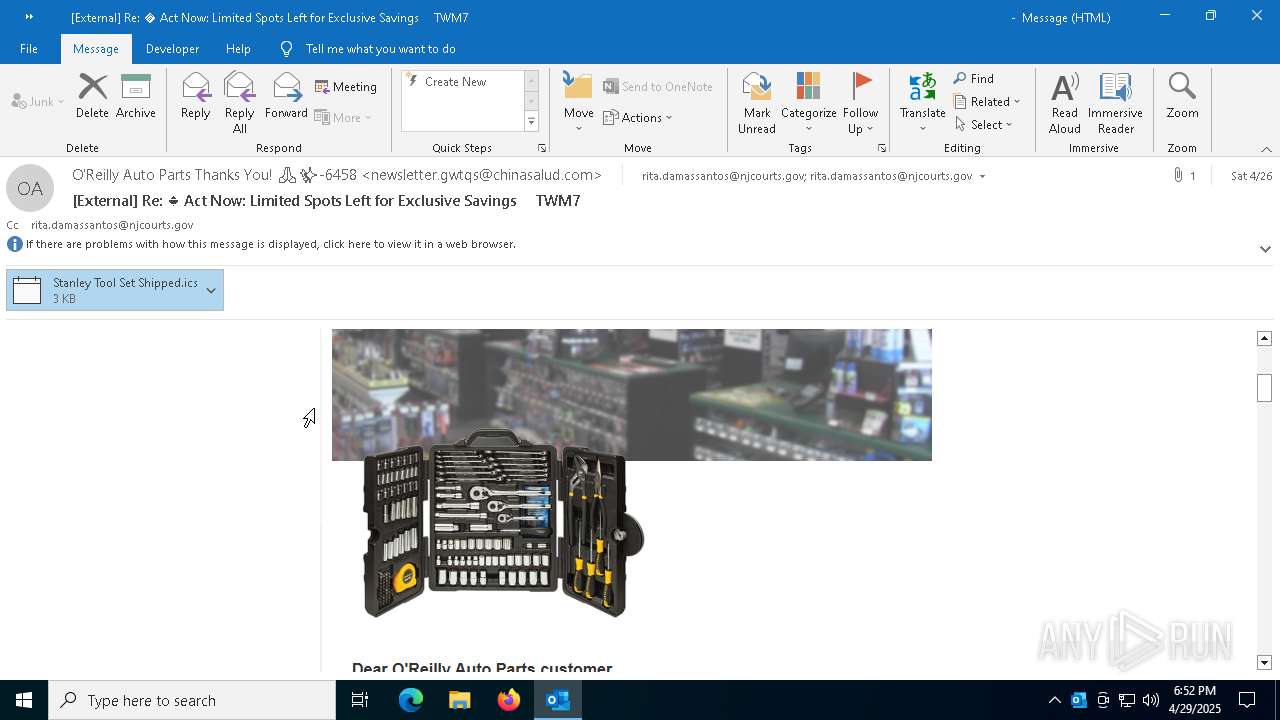
Task: Open the Follow Up flag menu
Action: coord(860,103)
